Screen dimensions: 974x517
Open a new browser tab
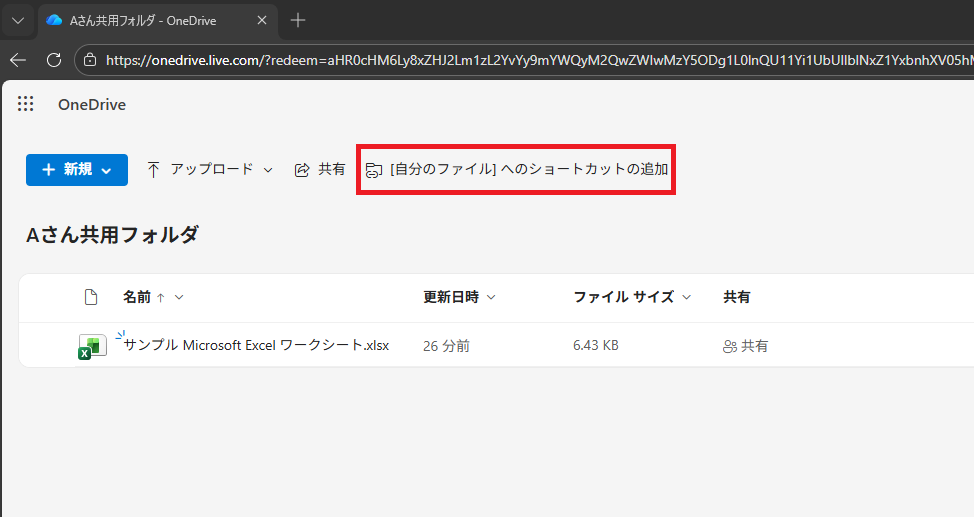point(297,20)
